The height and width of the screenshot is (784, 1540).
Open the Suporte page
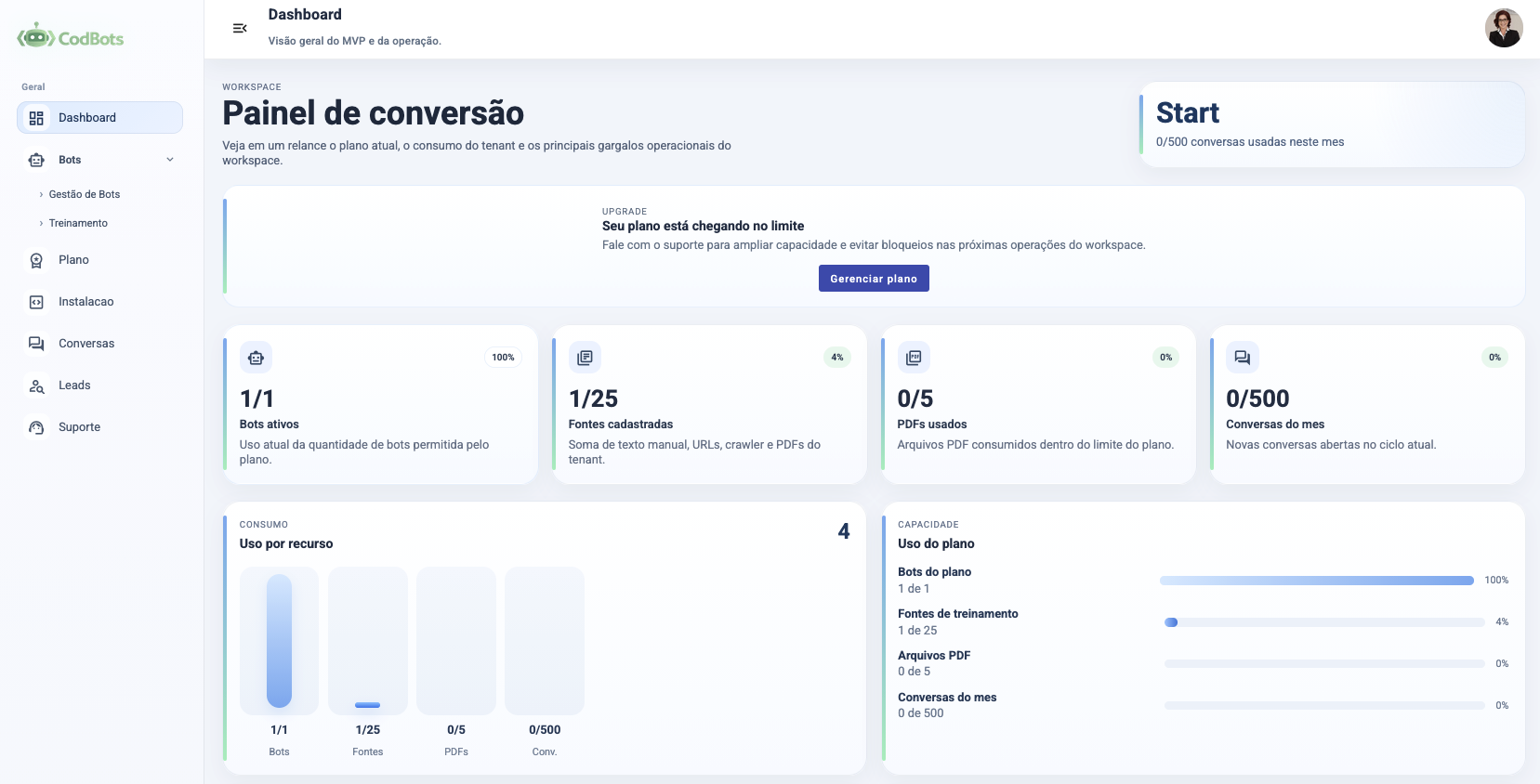pyautogui.click(x=99, y=427)
